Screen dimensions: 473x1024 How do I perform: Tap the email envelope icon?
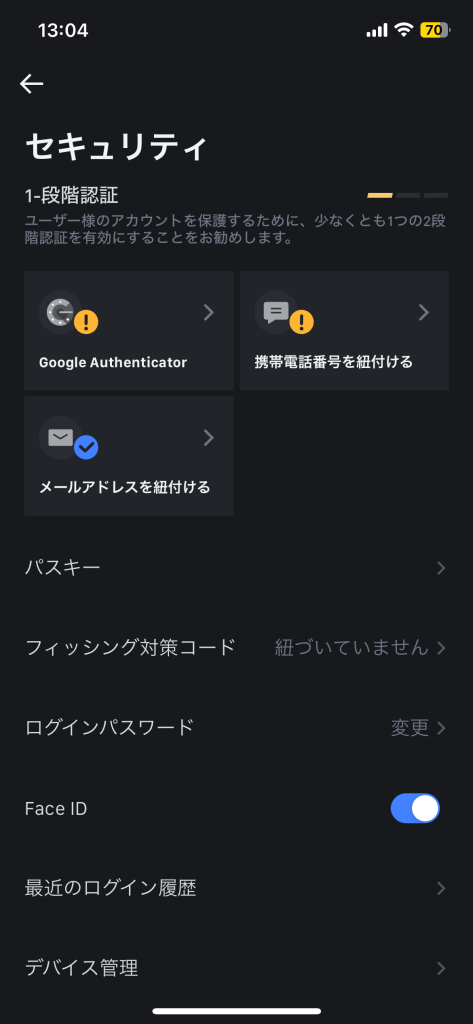click(59, 437)
